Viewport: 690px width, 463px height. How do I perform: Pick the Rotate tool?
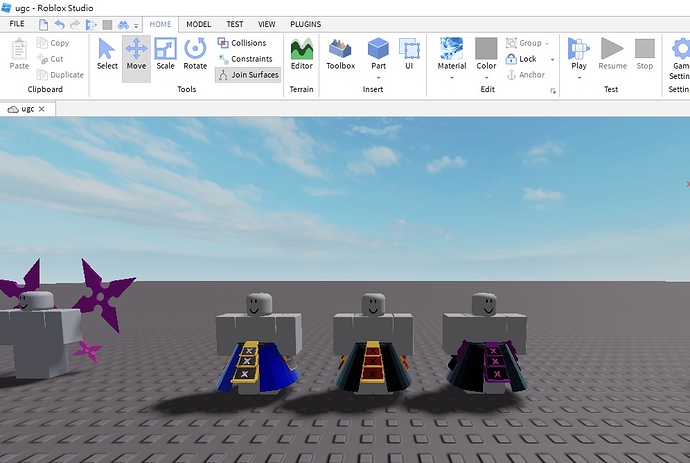click(195, 54)
